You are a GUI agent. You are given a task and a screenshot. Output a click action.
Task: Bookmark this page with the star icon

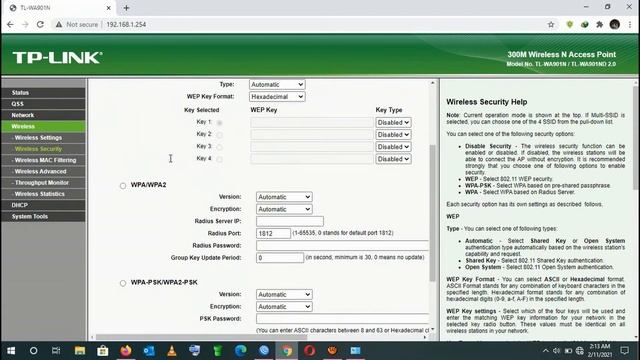(x=551, y=24)
